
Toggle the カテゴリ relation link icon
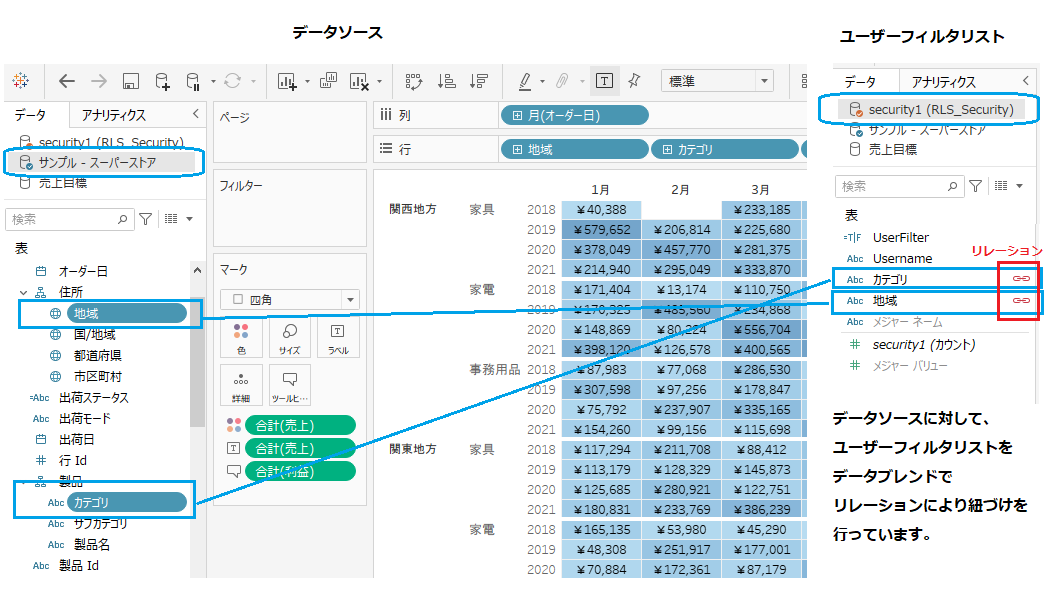tap(1021, 278)
